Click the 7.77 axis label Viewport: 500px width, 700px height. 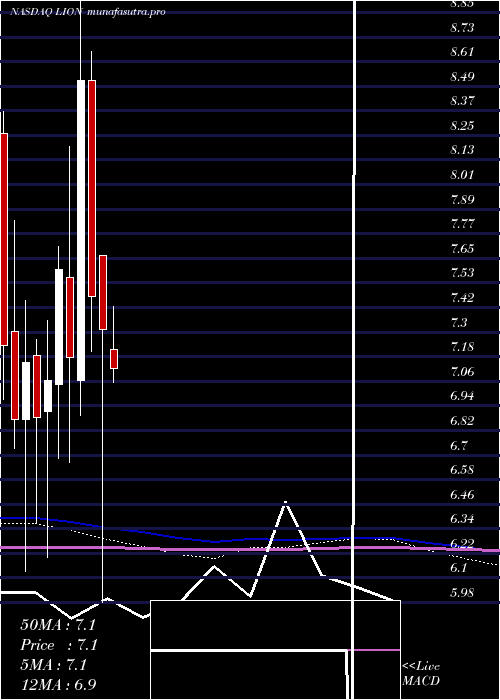pos(462,224)
